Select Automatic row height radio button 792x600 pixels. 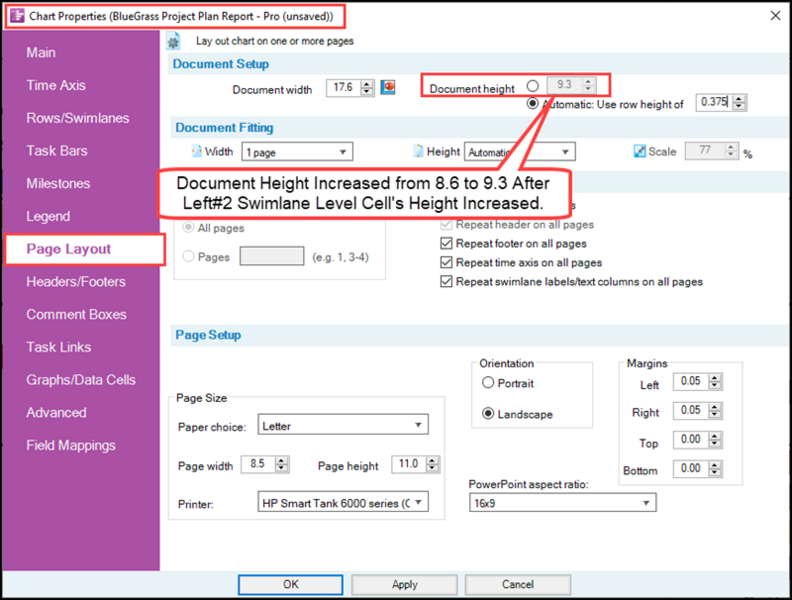pos(532,104)
